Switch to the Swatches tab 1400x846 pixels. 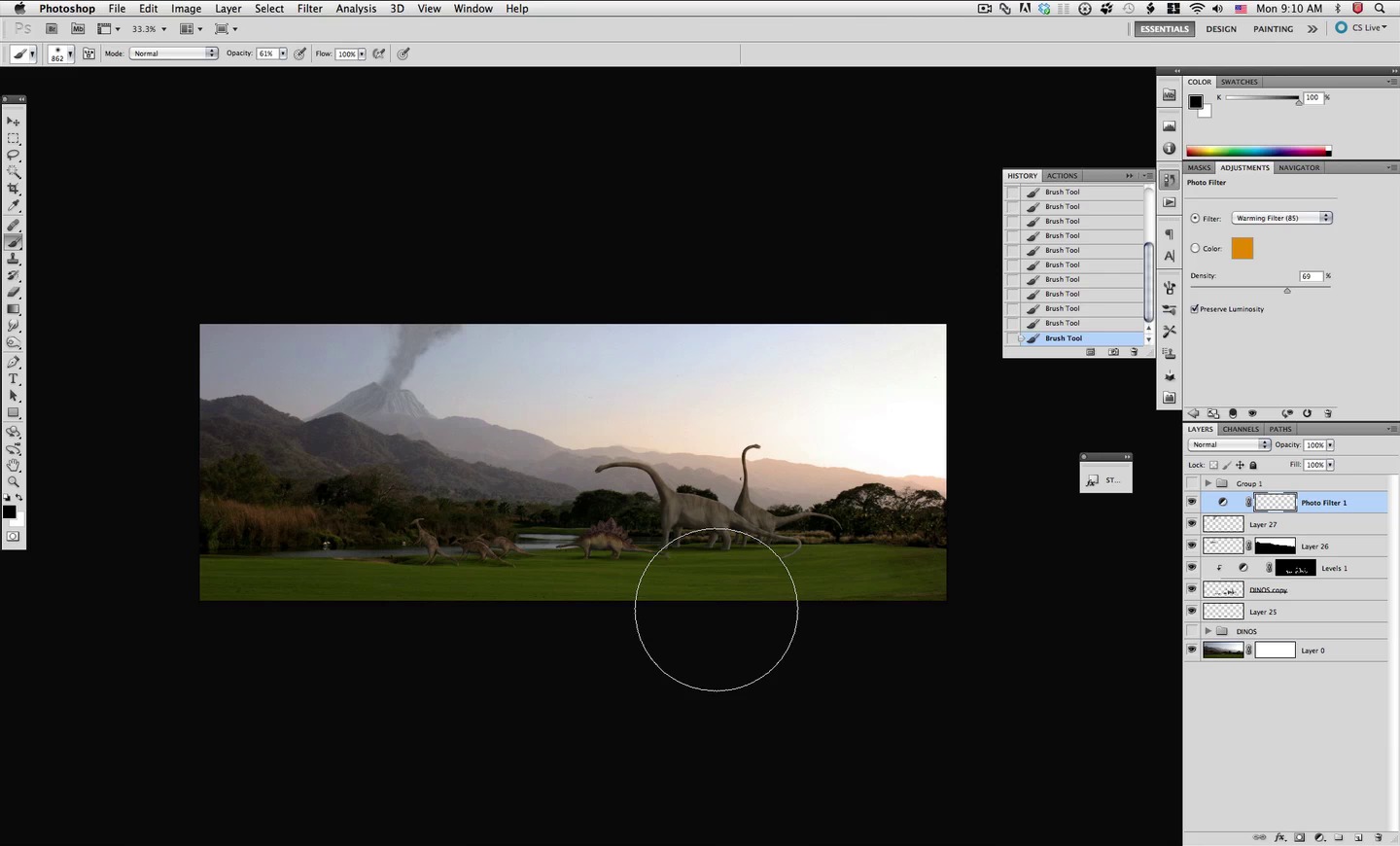pyautogui.click(x=1240, y=82)
